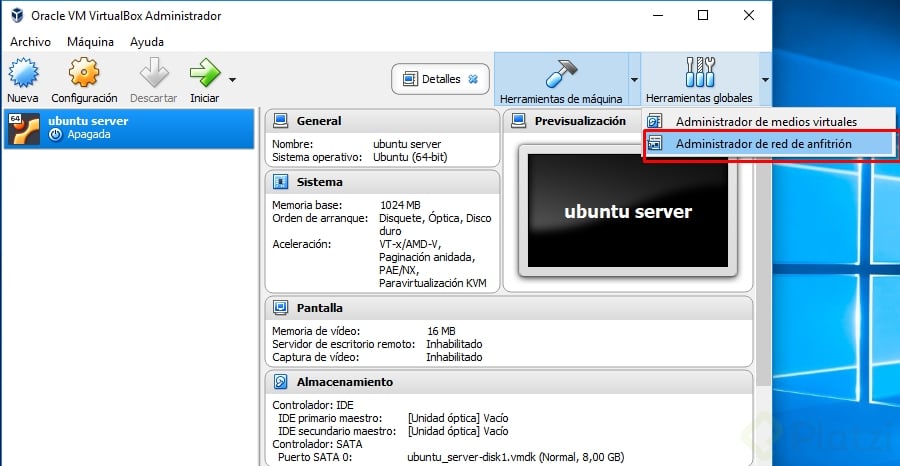
Task: Click the Servidor de escritorio remoto label
Action: tap(343, 344)
